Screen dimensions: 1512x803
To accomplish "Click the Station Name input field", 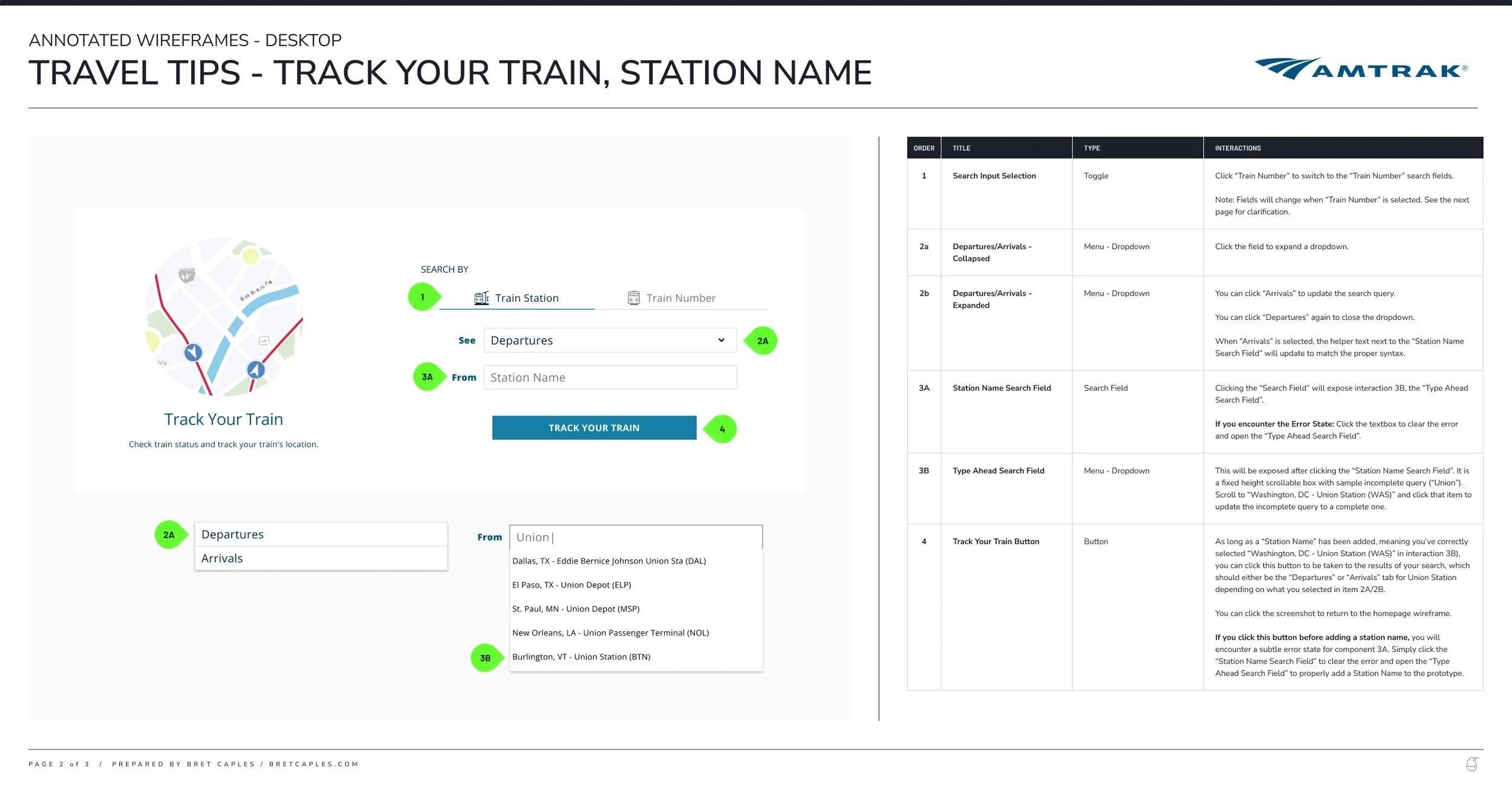I will point(610,377).
